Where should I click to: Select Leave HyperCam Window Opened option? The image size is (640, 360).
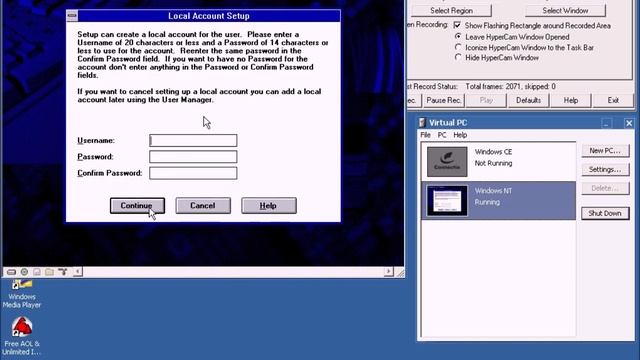(458, 37)
